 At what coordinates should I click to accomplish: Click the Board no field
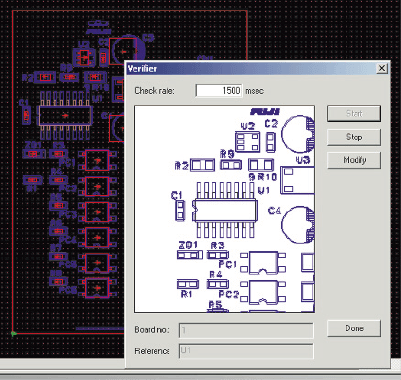pyautogui.click(x=246, y=330)
